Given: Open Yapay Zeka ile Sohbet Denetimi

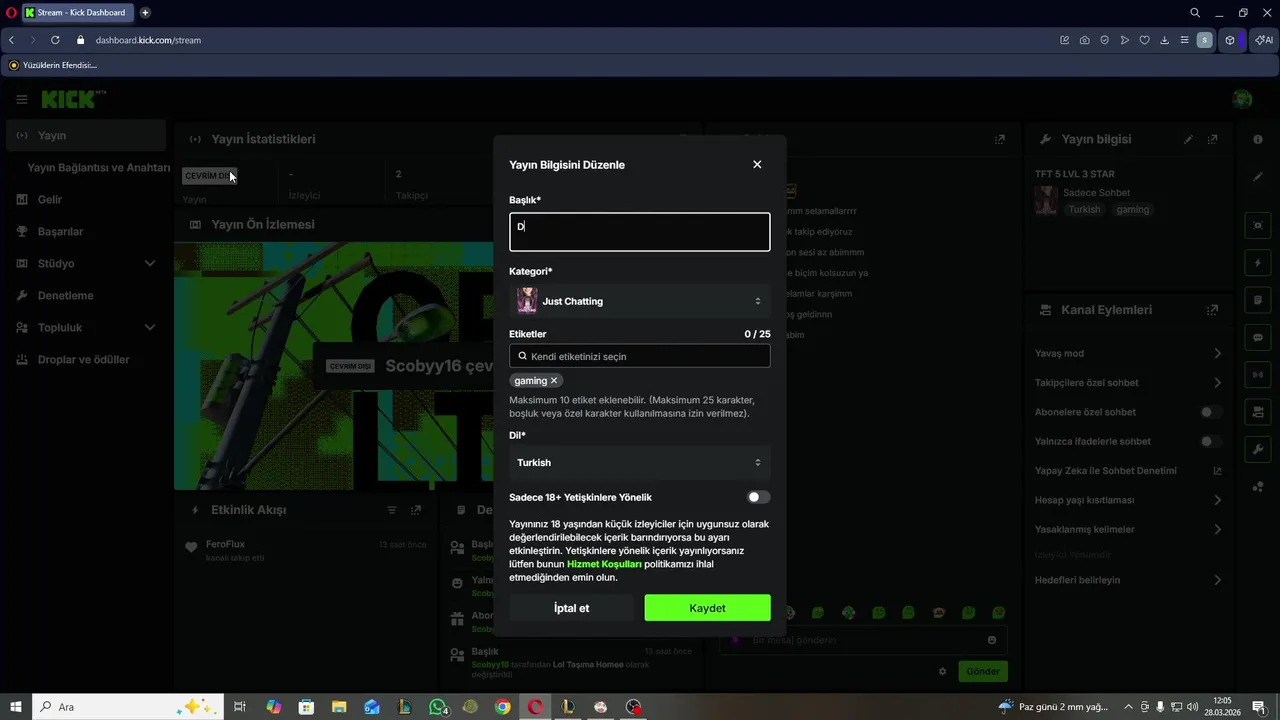Looking at the screenshot, I should point(1128,470).
